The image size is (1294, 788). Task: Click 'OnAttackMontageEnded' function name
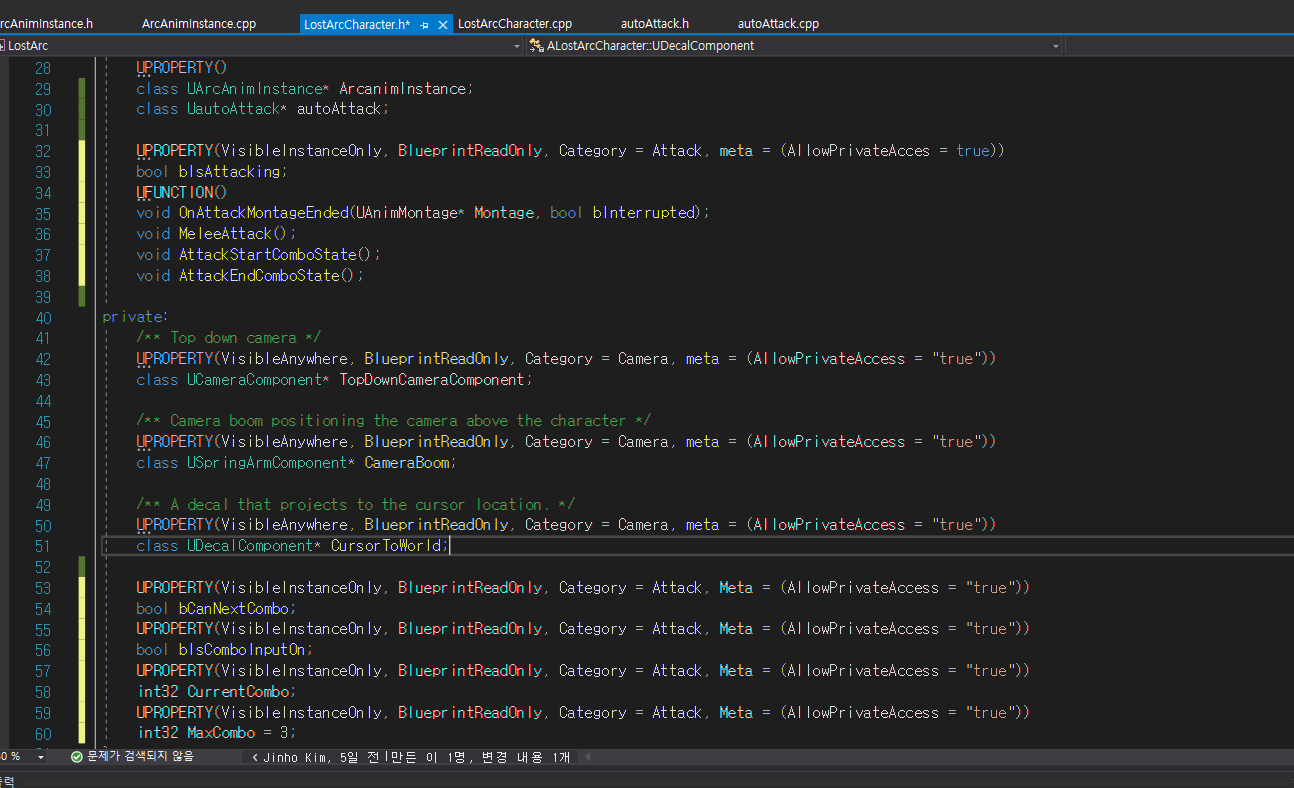(264, 213)
